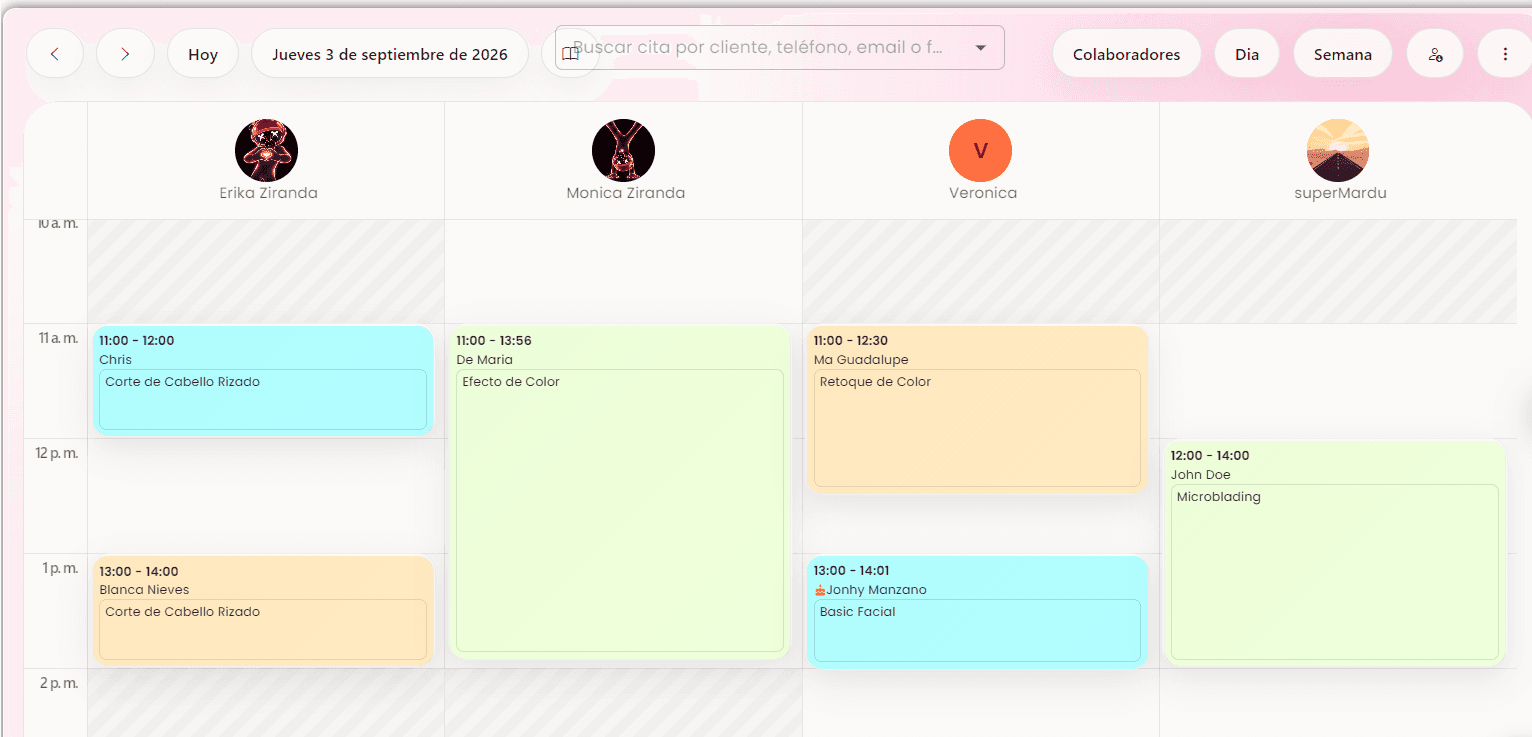This screenshot has height=737, width=1532.
Task: Expand the appointment search dropdown arrow
Action: (980, 48)
